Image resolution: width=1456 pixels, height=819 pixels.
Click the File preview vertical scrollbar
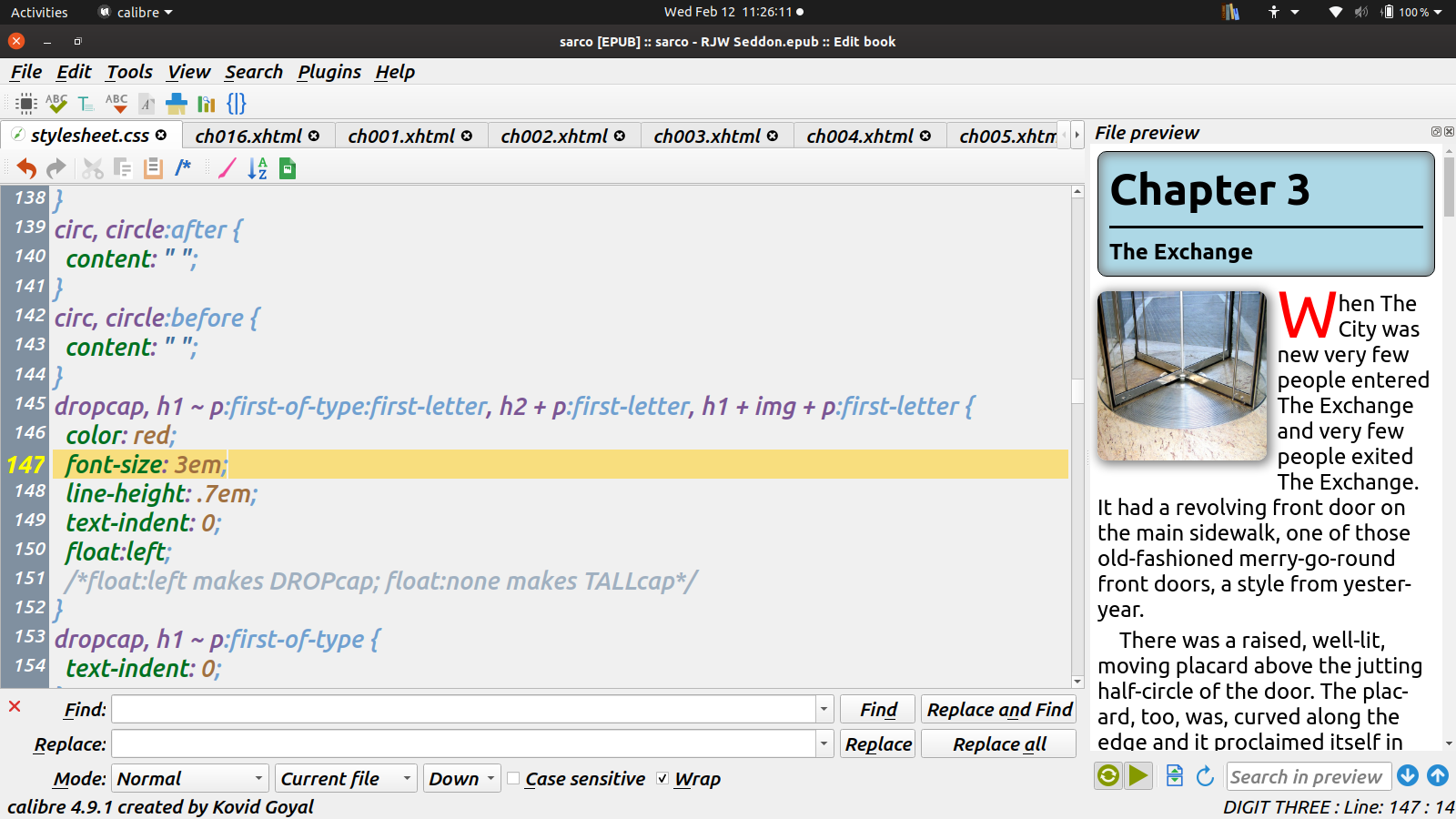[1449, 446]
